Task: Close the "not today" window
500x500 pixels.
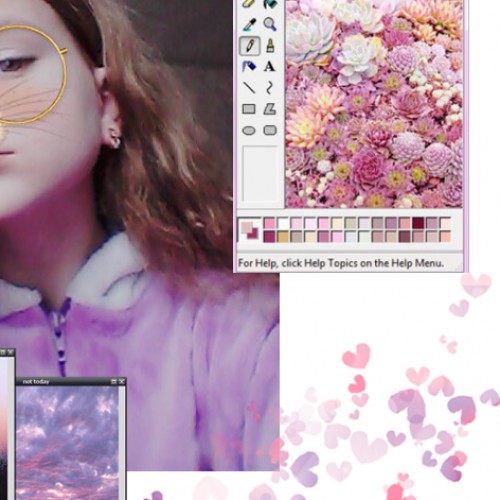Action: (121, 381)
